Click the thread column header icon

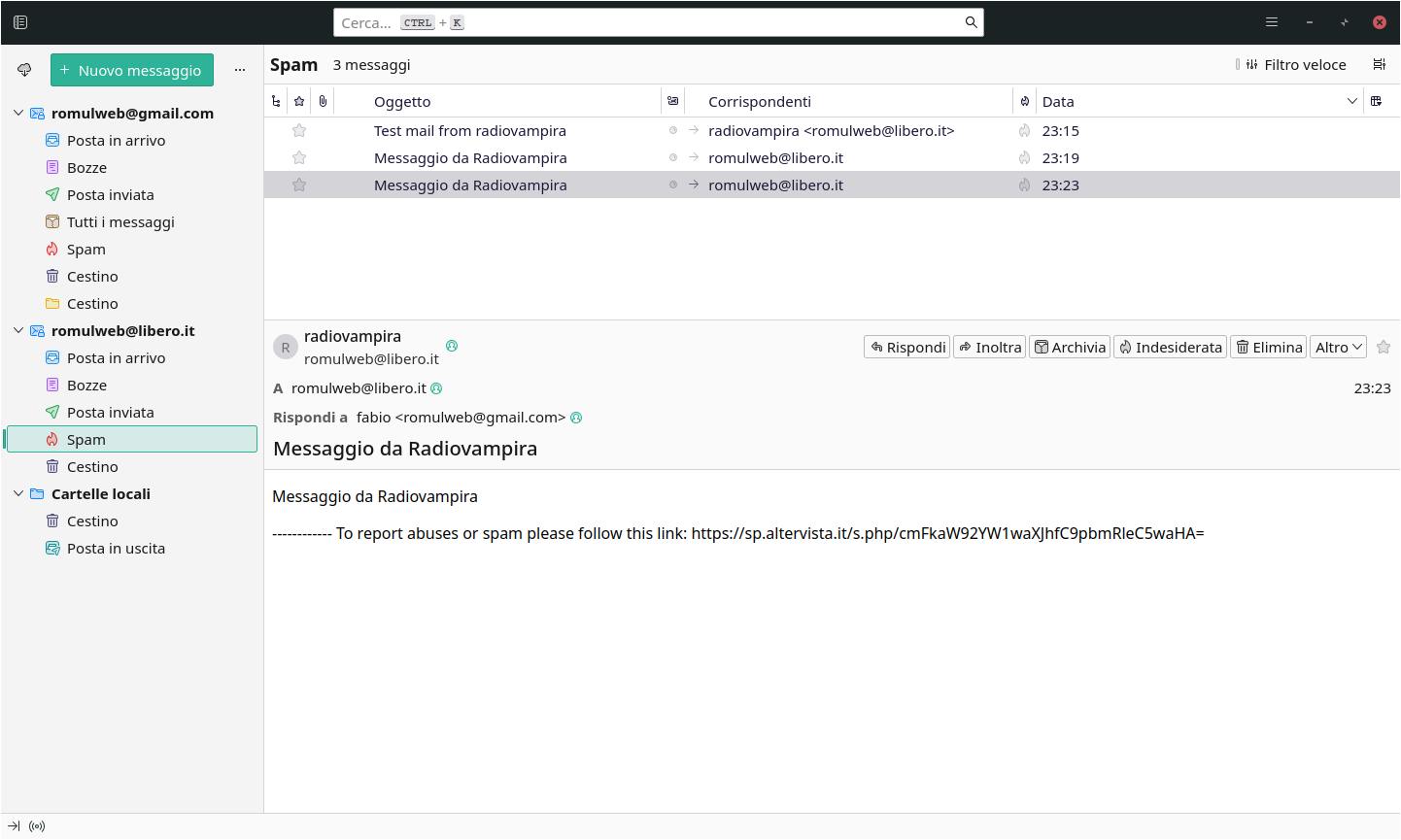point(276,102)
